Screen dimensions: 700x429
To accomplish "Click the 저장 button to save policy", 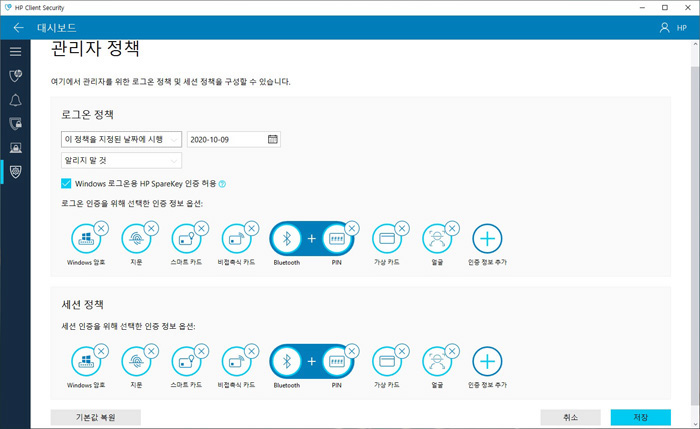I will pos(640,417).
